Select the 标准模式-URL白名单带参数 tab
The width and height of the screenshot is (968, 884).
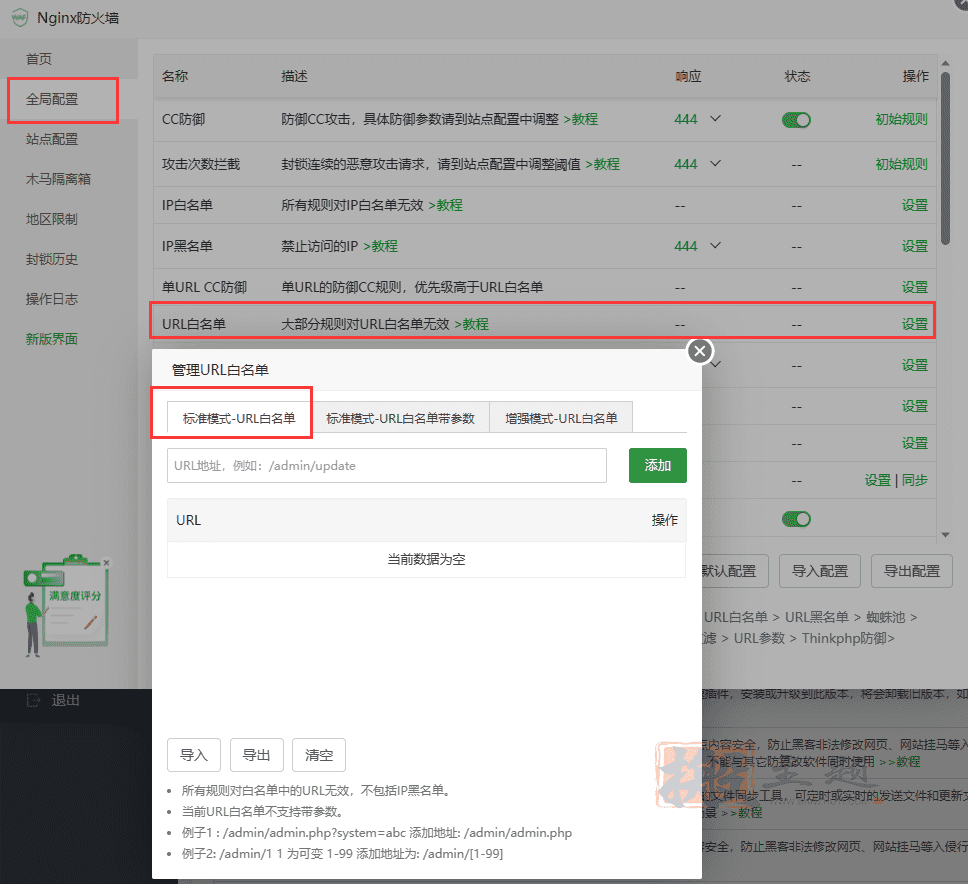pos(400,418)
